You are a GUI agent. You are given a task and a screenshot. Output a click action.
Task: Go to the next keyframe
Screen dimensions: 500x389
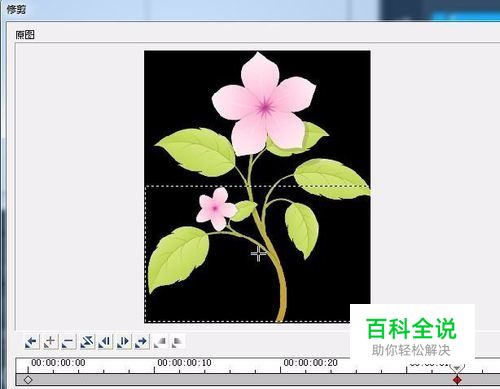(142, 342)
